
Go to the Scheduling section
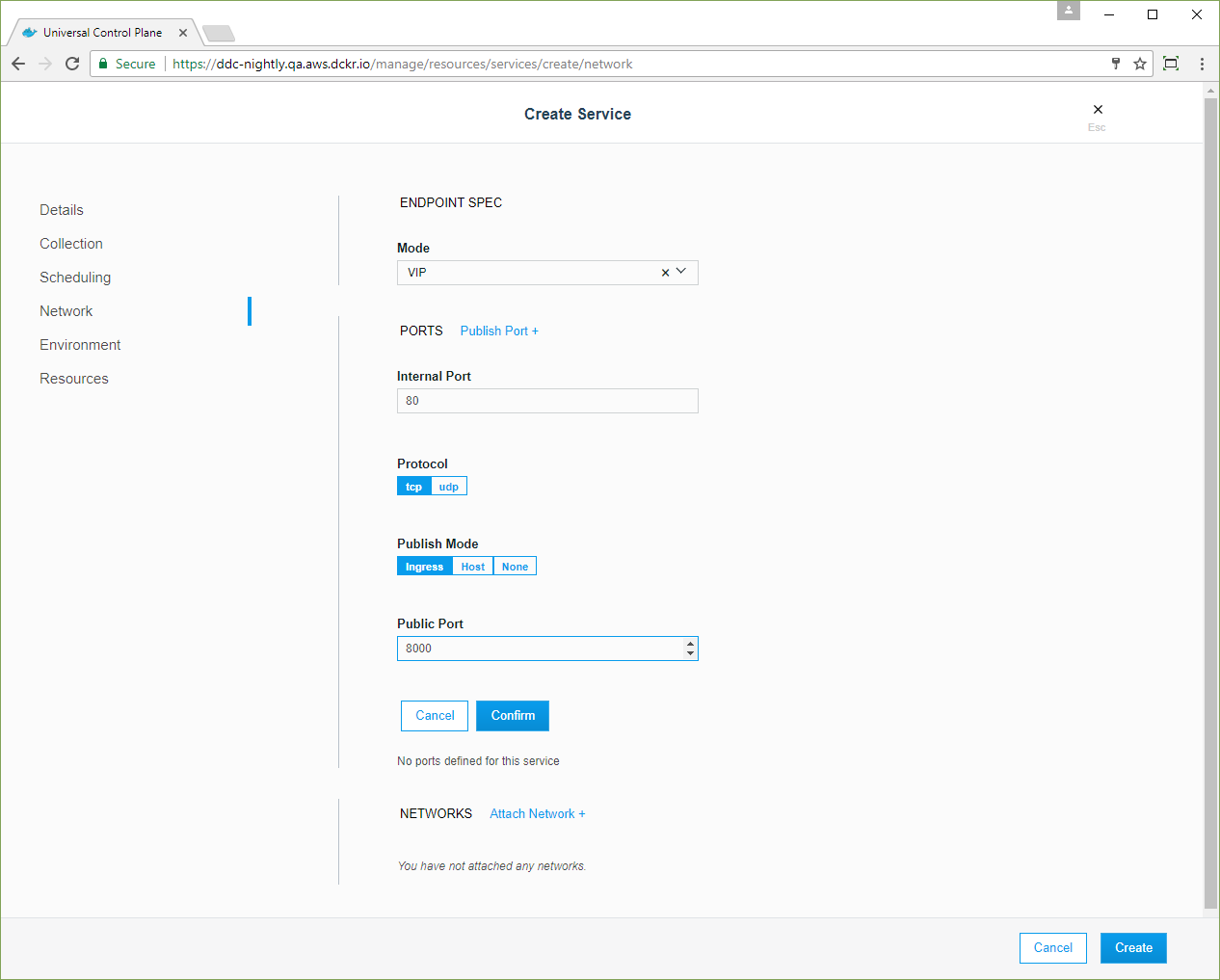(75, 278)
